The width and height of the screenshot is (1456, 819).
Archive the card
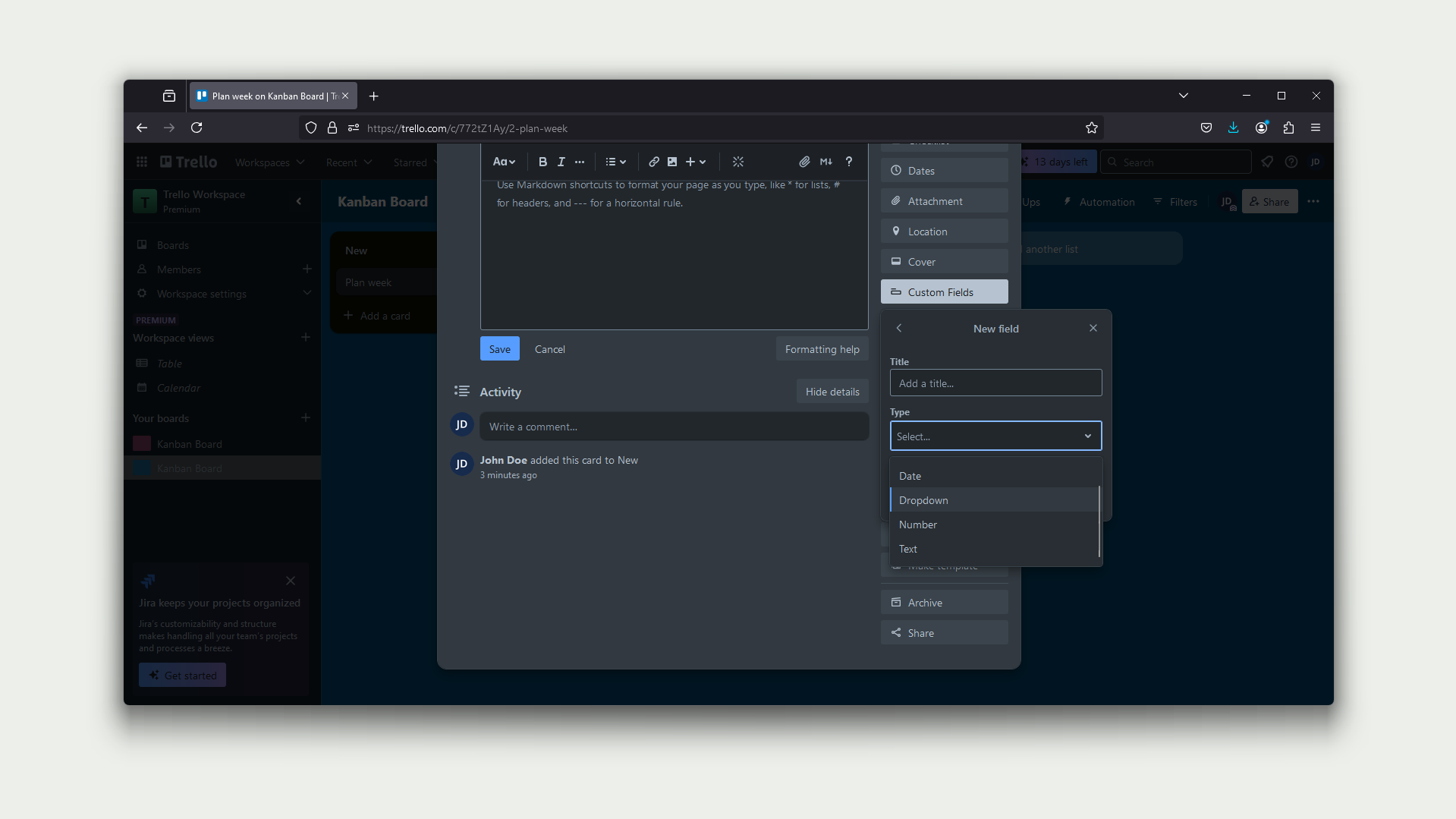[x=944, y=603]
